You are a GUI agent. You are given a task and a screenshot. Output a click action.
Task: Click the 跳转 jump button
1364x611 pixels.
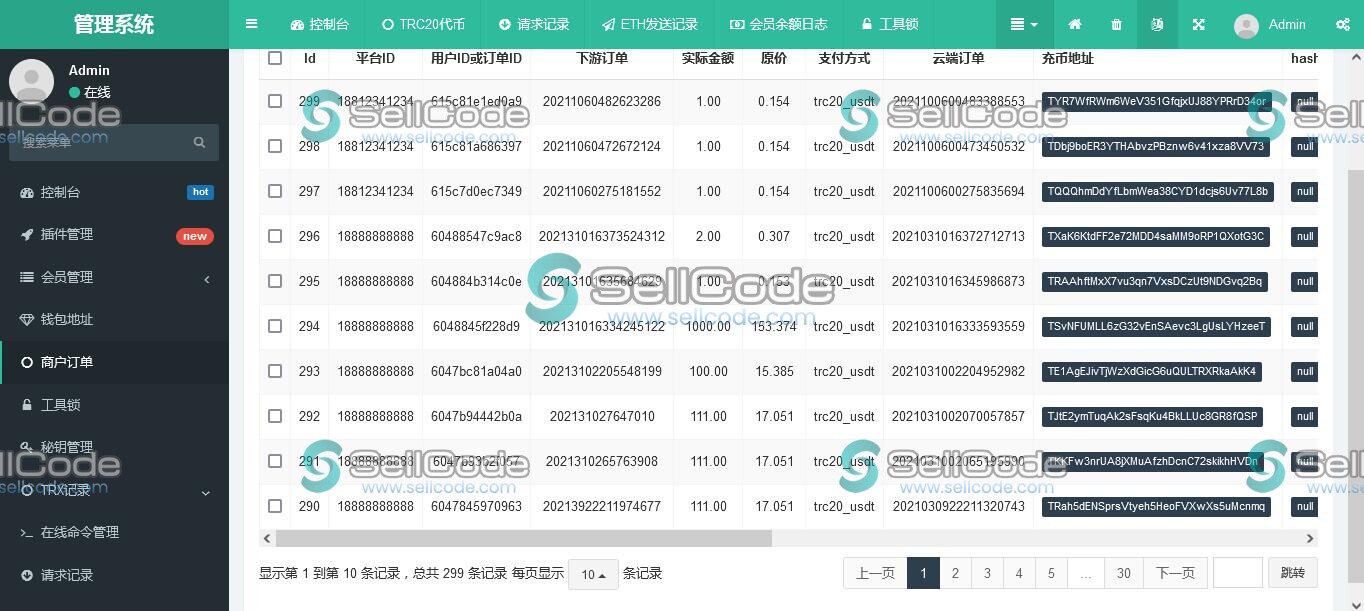(x=1293, y=573)
